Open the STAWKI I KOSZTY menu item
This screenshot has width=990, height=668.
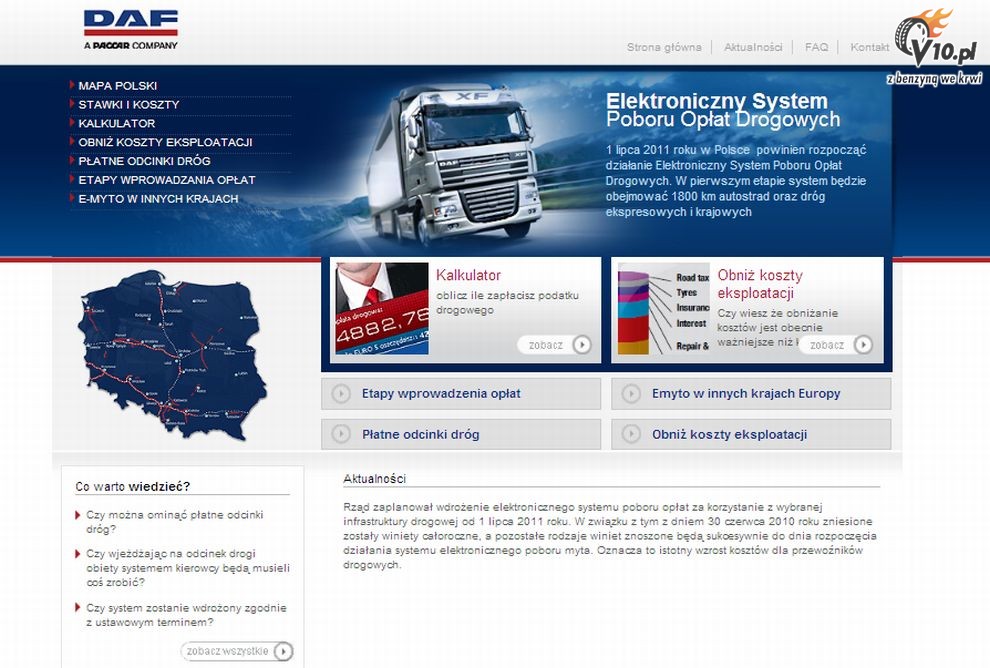pos(129,105)
